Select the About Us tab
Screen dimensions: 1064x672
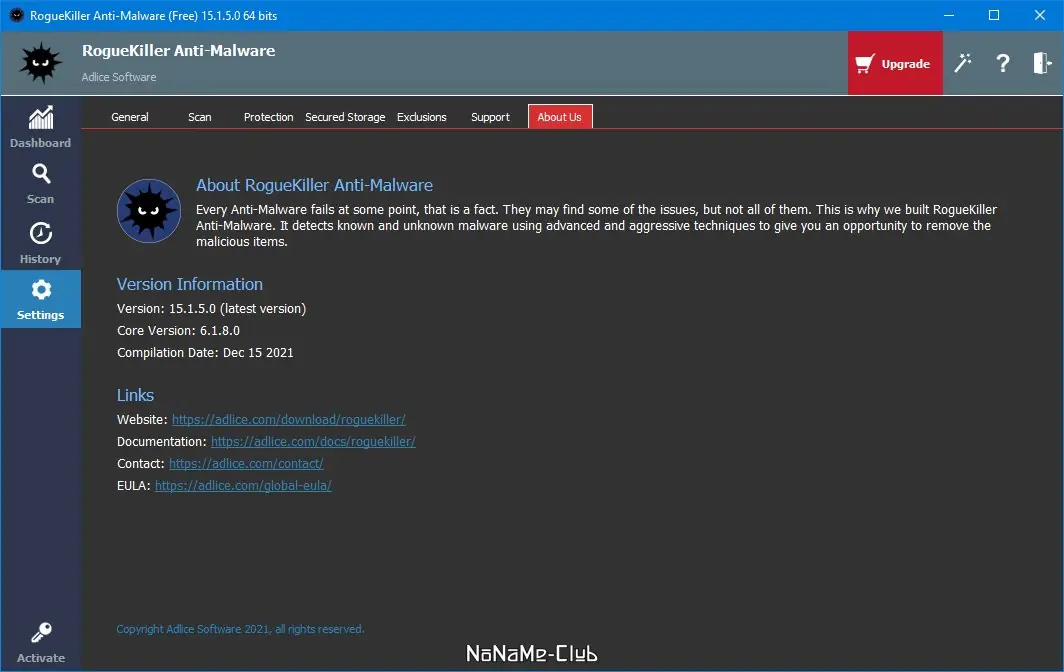click(x=560, y=117)
